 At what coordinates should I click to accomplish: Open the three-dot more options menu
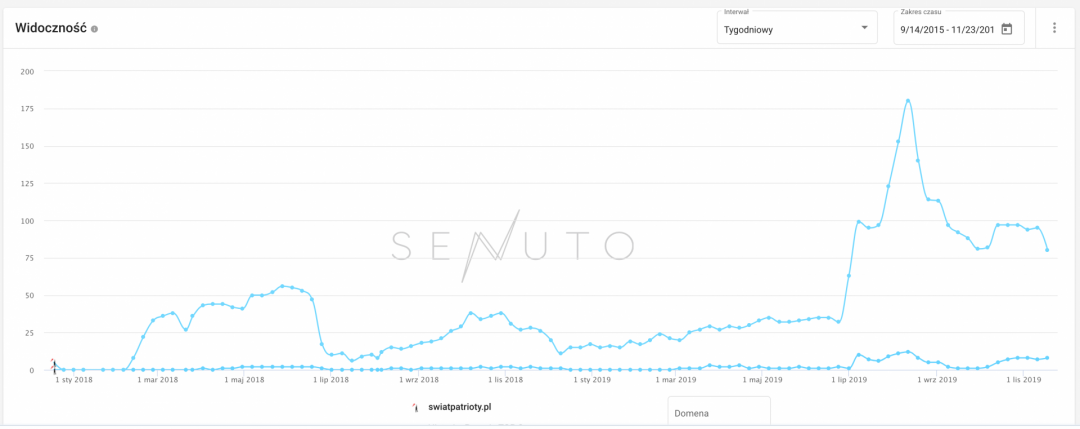click(1054, 28)
